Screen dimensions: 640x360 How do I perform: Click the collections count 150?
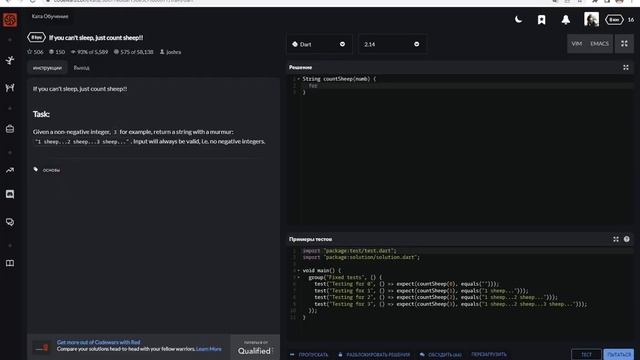57,52
